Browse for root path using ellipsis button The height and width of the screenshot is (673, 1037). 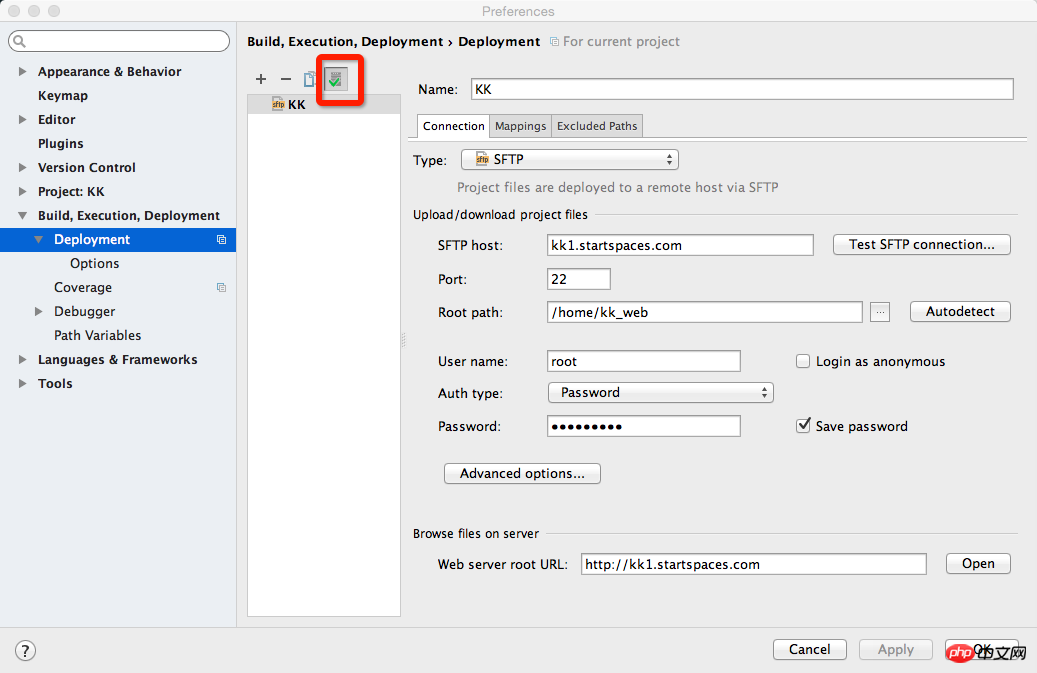(880, 311)
